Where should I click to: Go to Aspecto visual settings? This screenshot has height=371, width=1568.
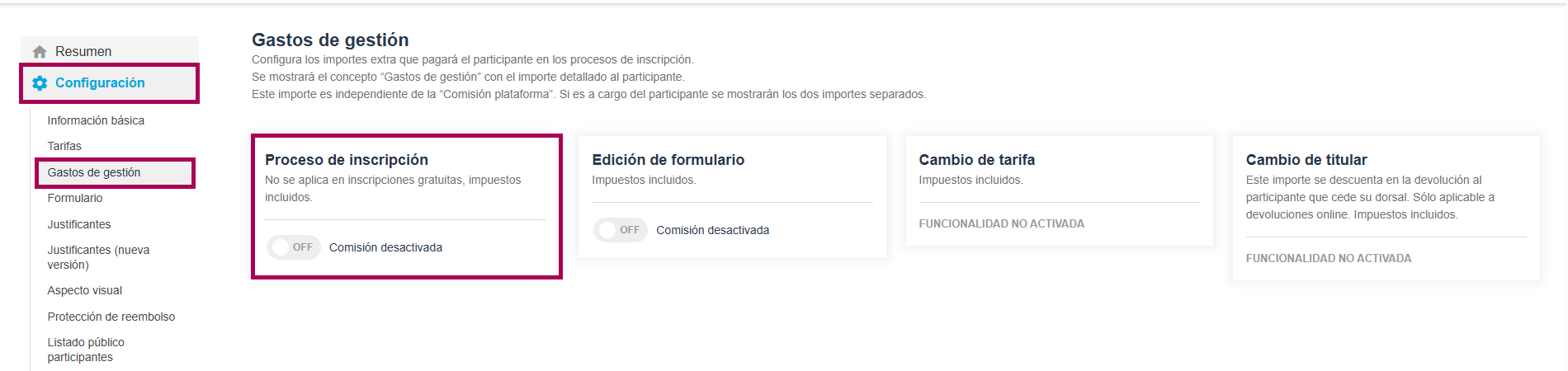pyautogui.click(x=85, y=290)
